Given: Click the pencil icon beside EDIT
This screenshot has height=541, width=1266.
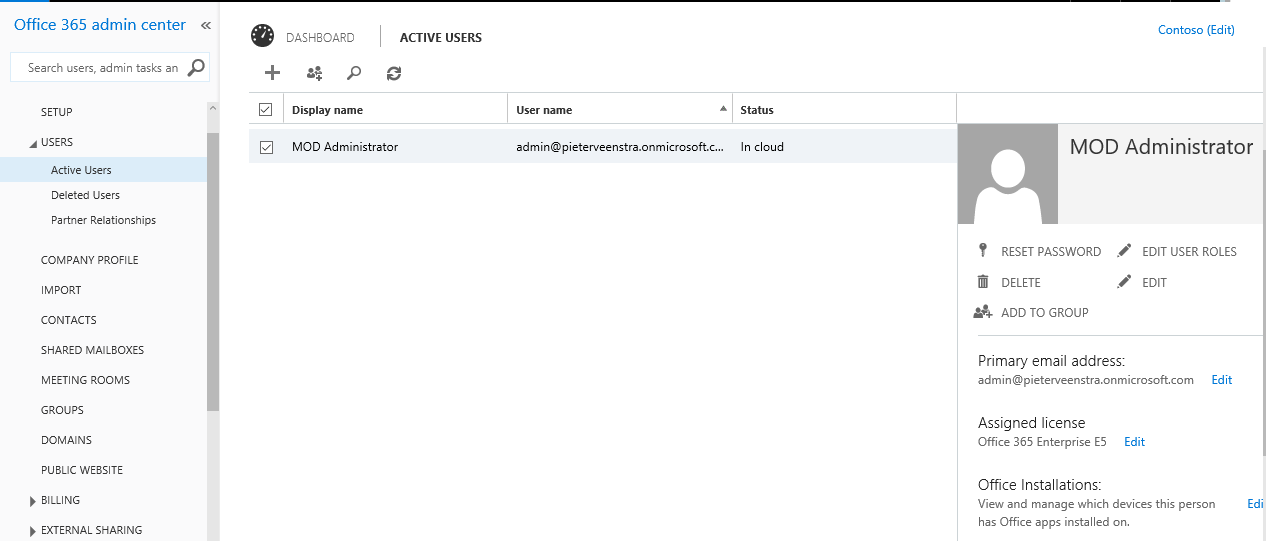Looking at the screenshot, I should click(x=1124, y=282).
